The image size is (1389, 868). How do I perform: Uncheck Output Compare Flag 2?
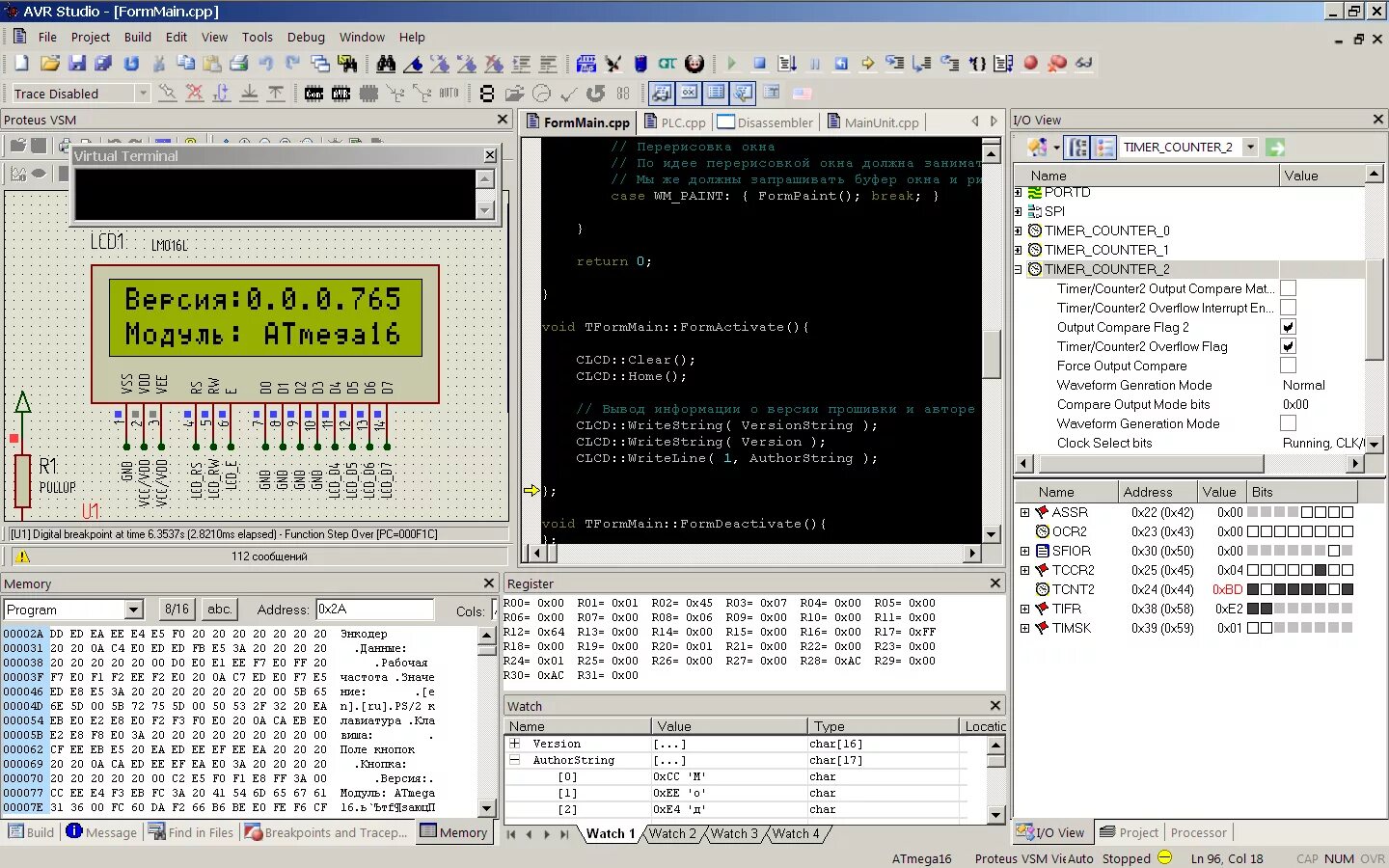pos(1288,327)
